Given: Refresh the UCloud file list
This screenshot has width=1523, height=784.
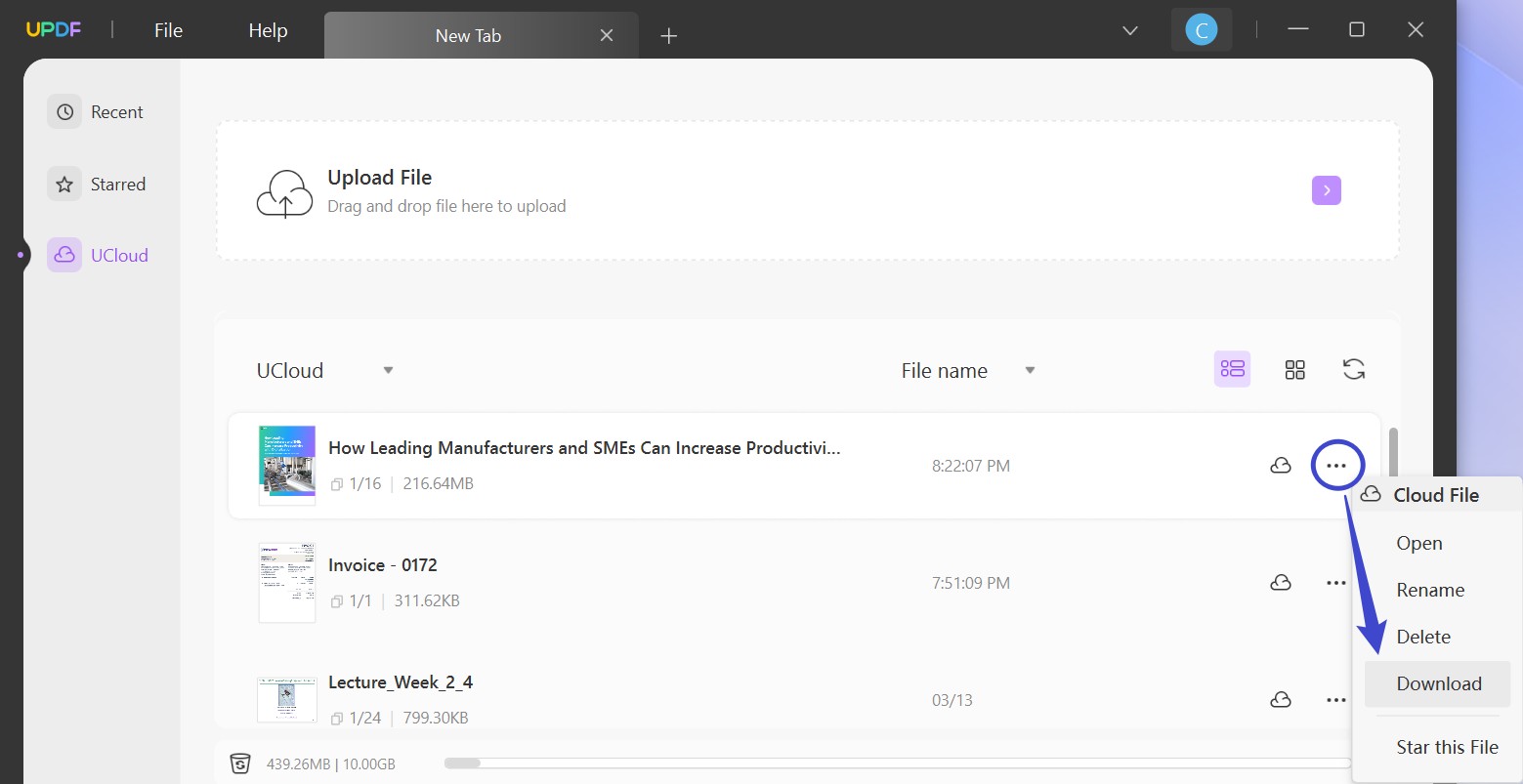Looking at the screenshot, I should point(1354,369).
